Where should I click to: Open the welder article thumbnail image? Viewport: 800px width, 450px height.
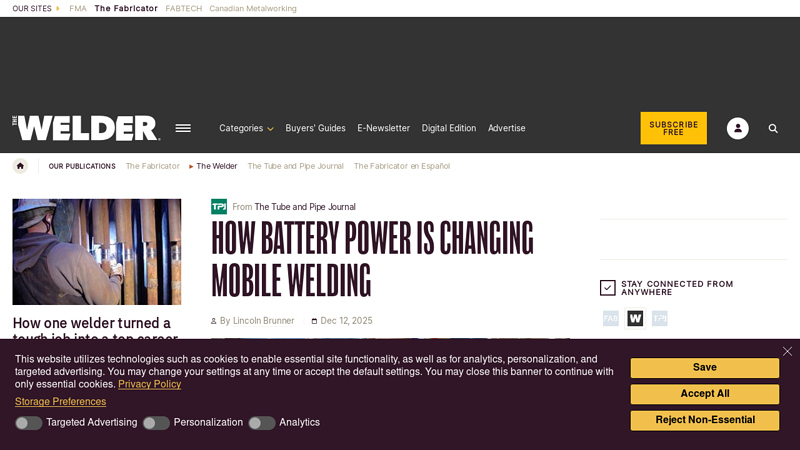tap(97, 252)
